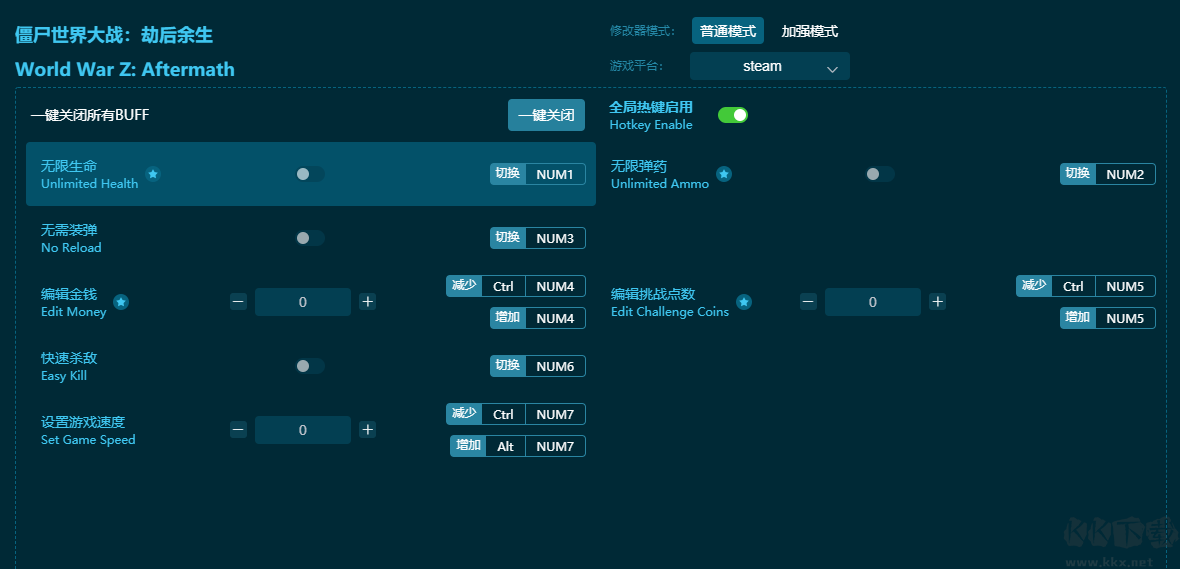
Task: Enable the No Reload switch
Action: pyautogui.click(x=309, y=238)
